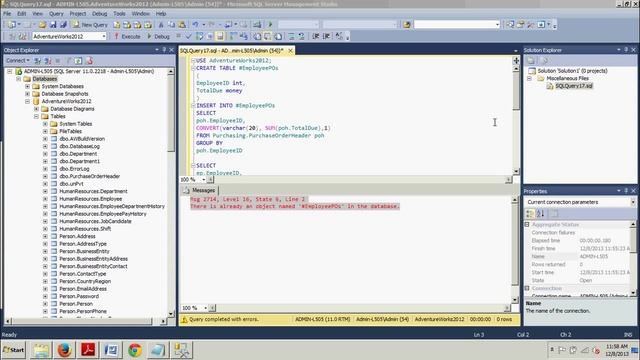This screenshot has width=640, height=360.
Task: Open the View menu
Action: (38, 13)
